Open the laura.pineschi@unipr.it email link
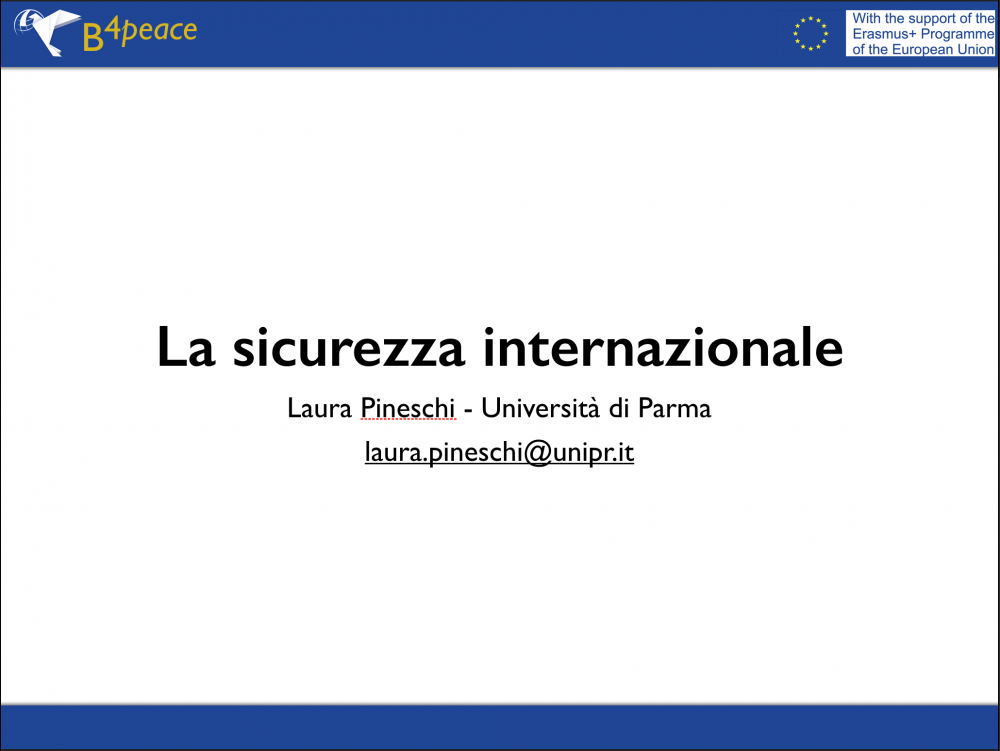Image resolution: width=1000 pixels, height=751 pixels. [499, 452]
